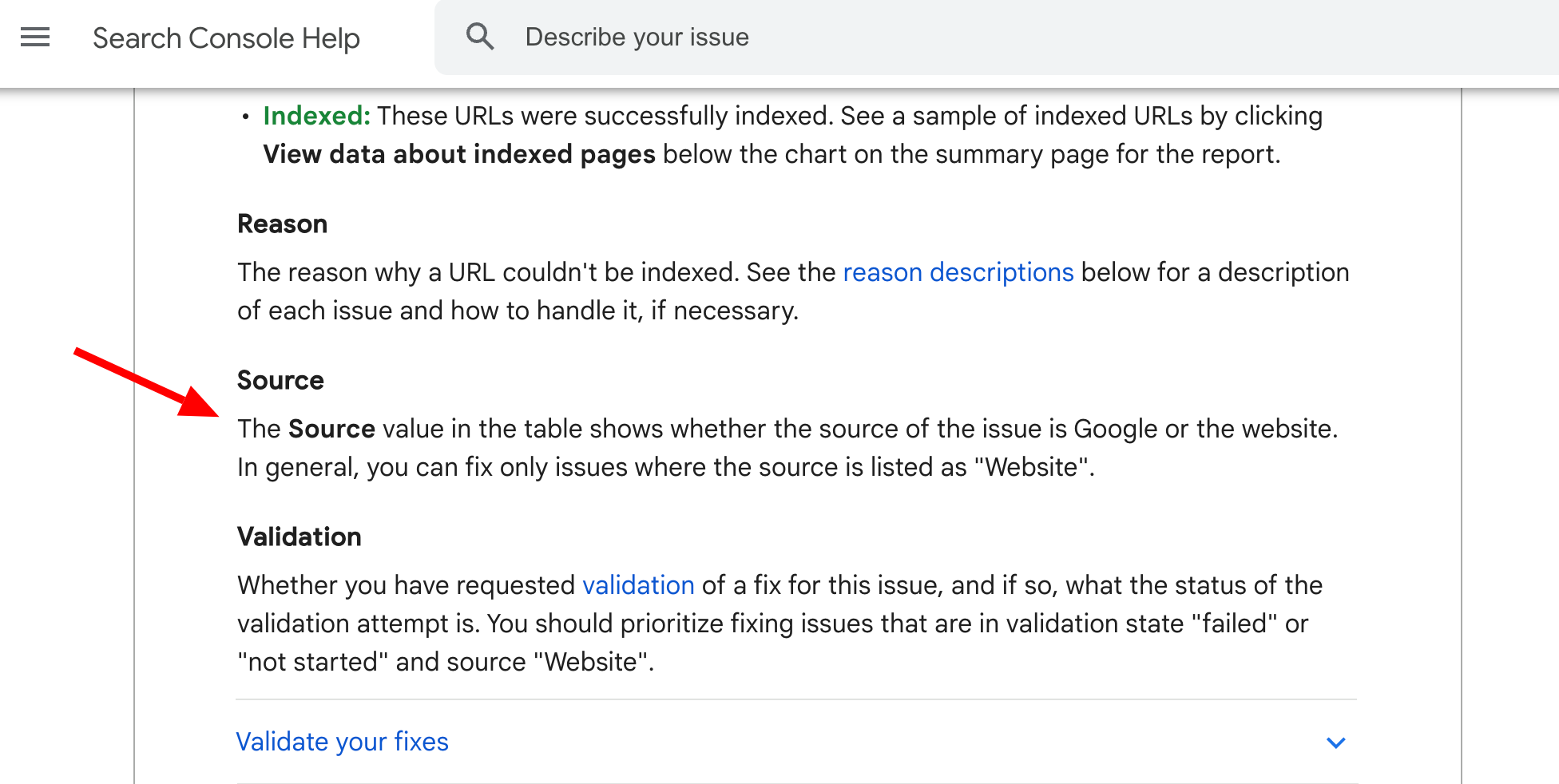
Task: Open the 'reason descriptions' link
Action: [x=958, y=272]
